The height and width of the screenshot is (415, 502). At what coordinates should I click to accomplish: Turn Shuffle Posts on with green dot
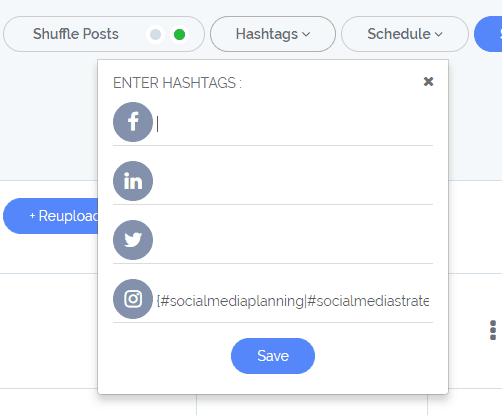click(x=179, y=34)
